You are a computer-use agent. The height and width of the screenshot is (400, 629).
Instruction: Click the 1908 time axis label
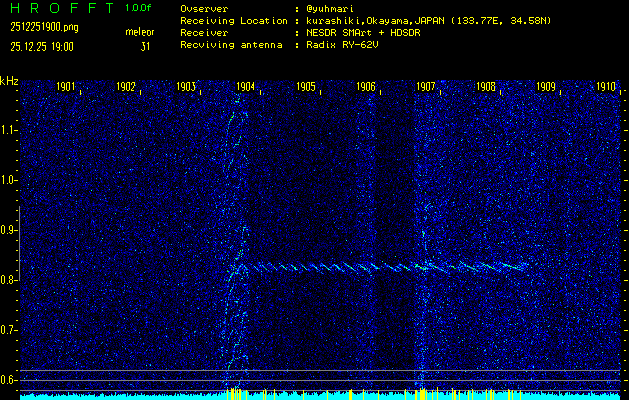click(x=486, y=87)
